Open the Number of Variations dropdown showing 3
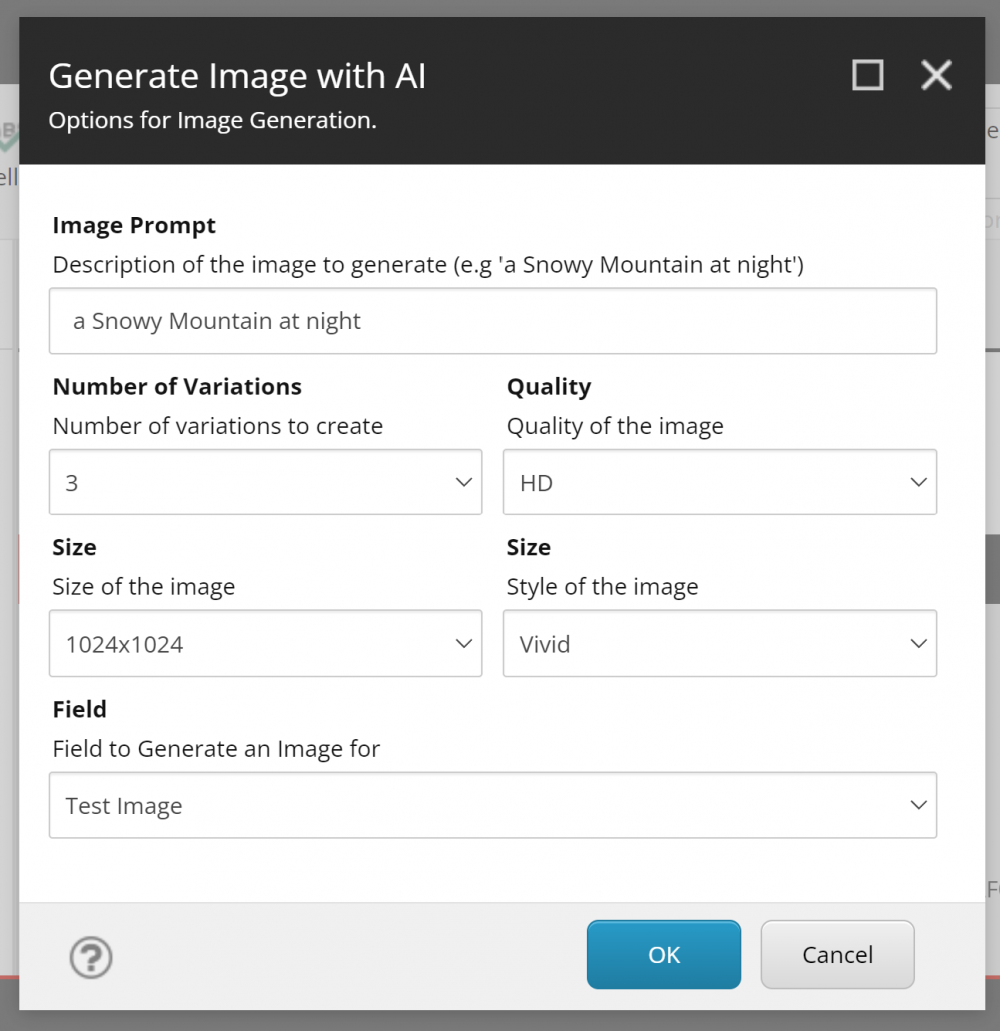1000x1031 pixels. point(266,482)
